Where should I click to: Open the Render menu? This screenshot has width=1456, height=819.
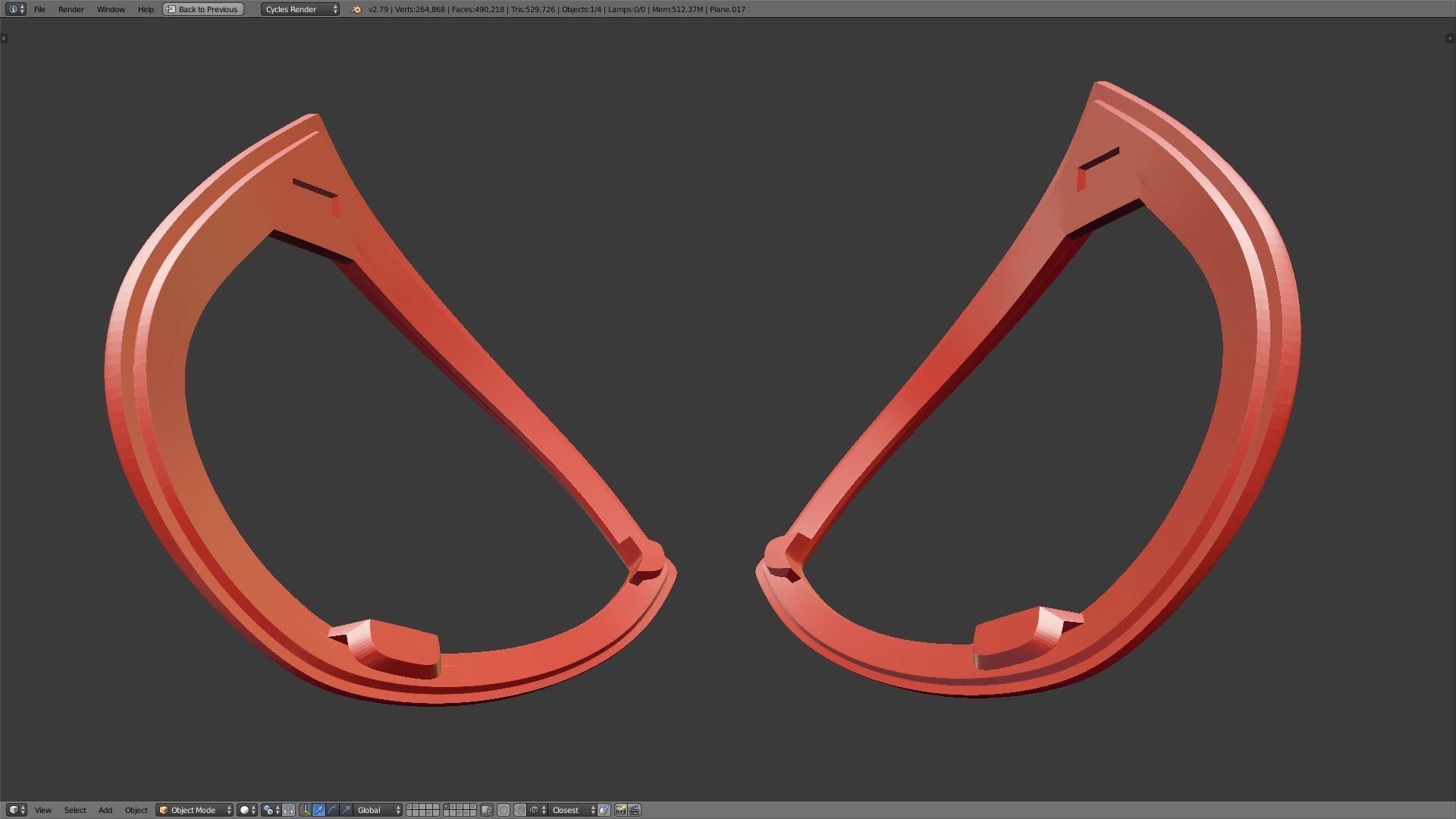tap(71, 9)
